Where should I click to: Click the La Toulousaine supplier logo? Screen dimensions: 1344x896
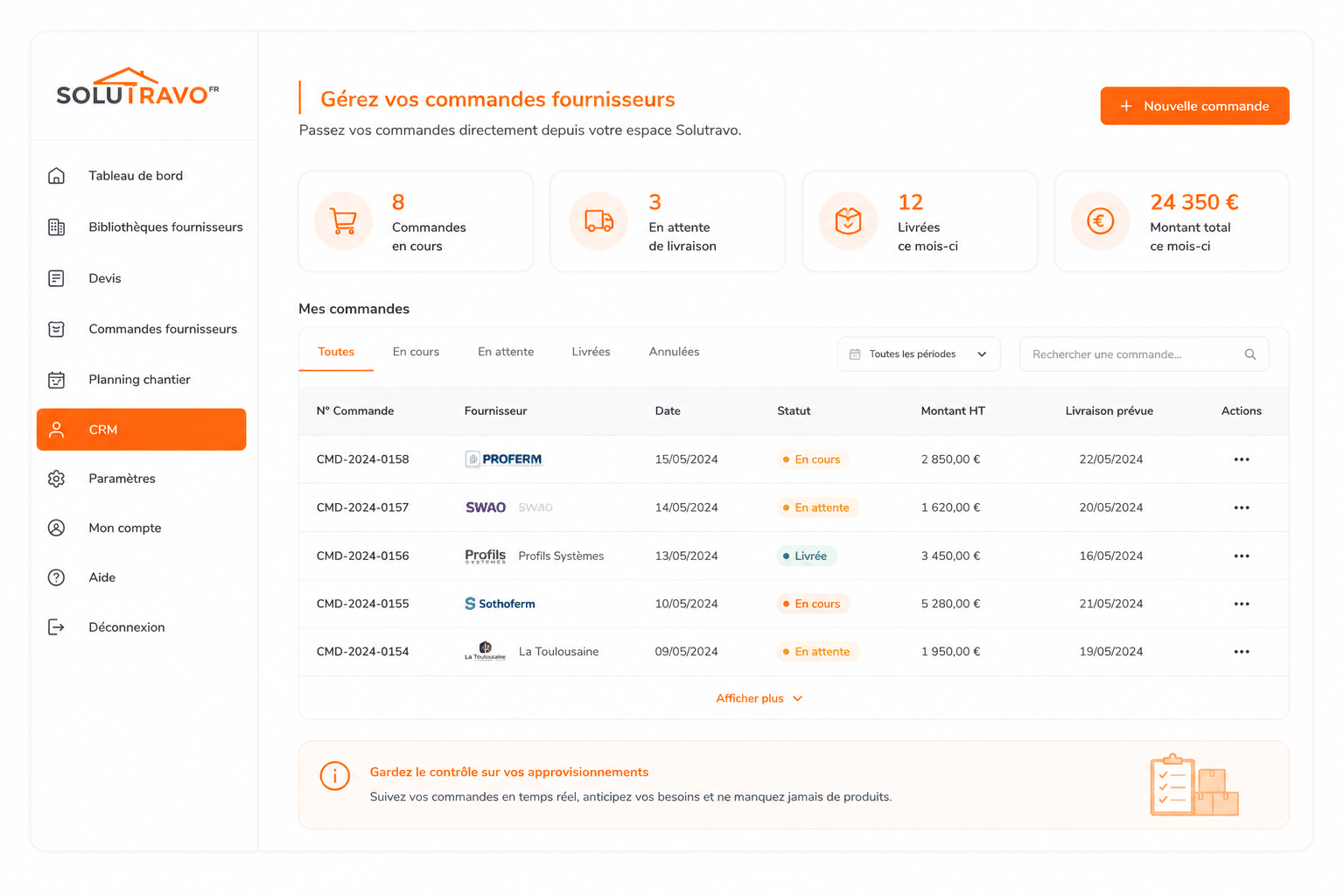coord(486,651)
